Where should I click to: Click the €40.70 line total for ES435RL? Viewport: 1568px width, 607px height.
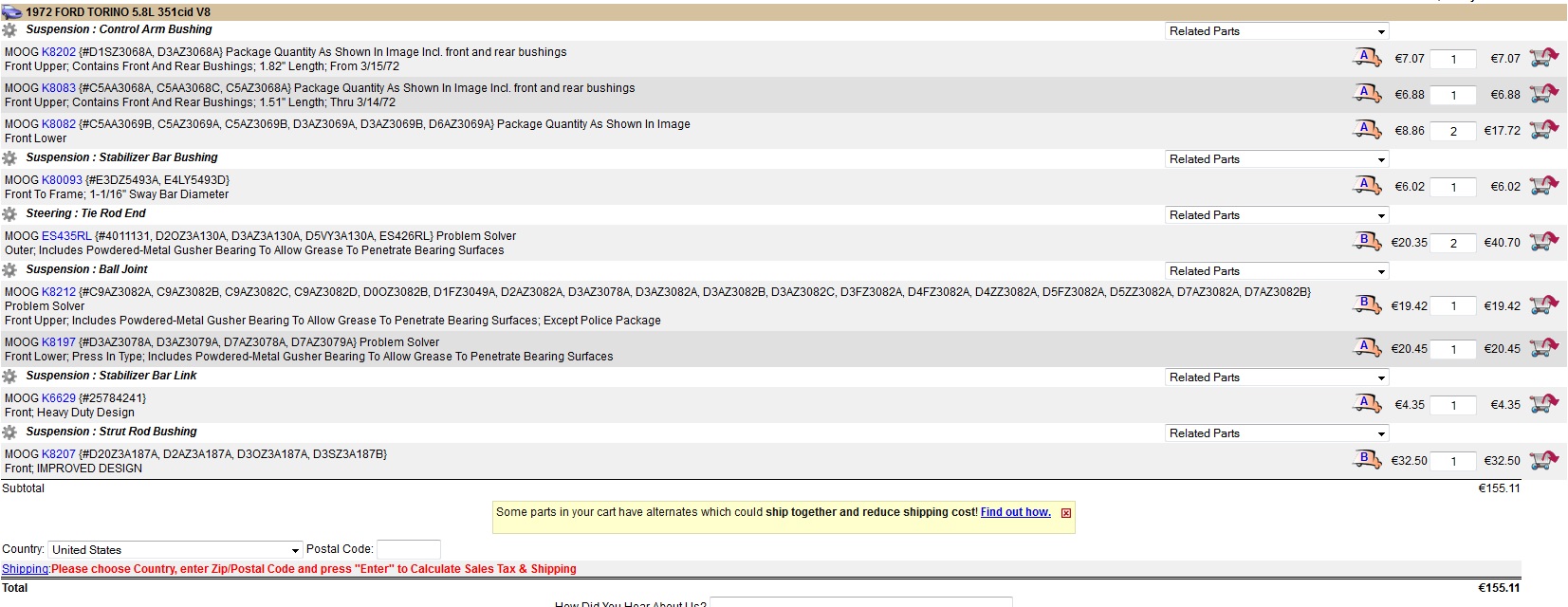coord(1503,243)
